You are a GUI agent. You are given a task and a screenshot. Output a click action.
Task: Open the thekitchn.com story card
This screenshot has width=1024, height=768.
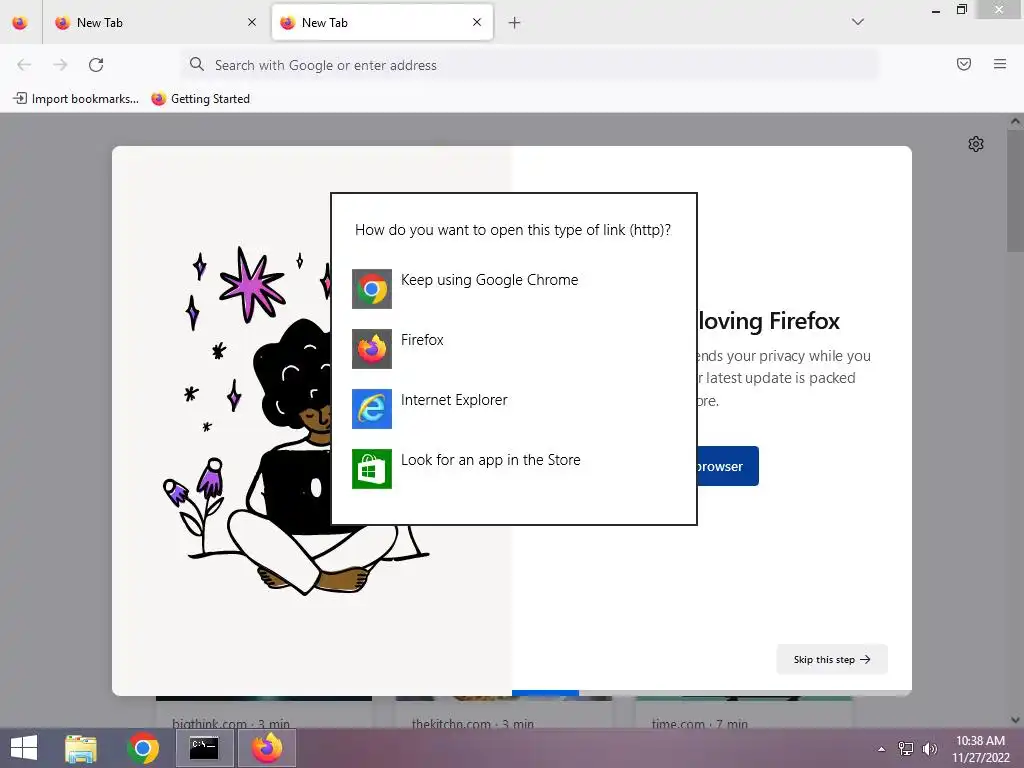[504, 712]
